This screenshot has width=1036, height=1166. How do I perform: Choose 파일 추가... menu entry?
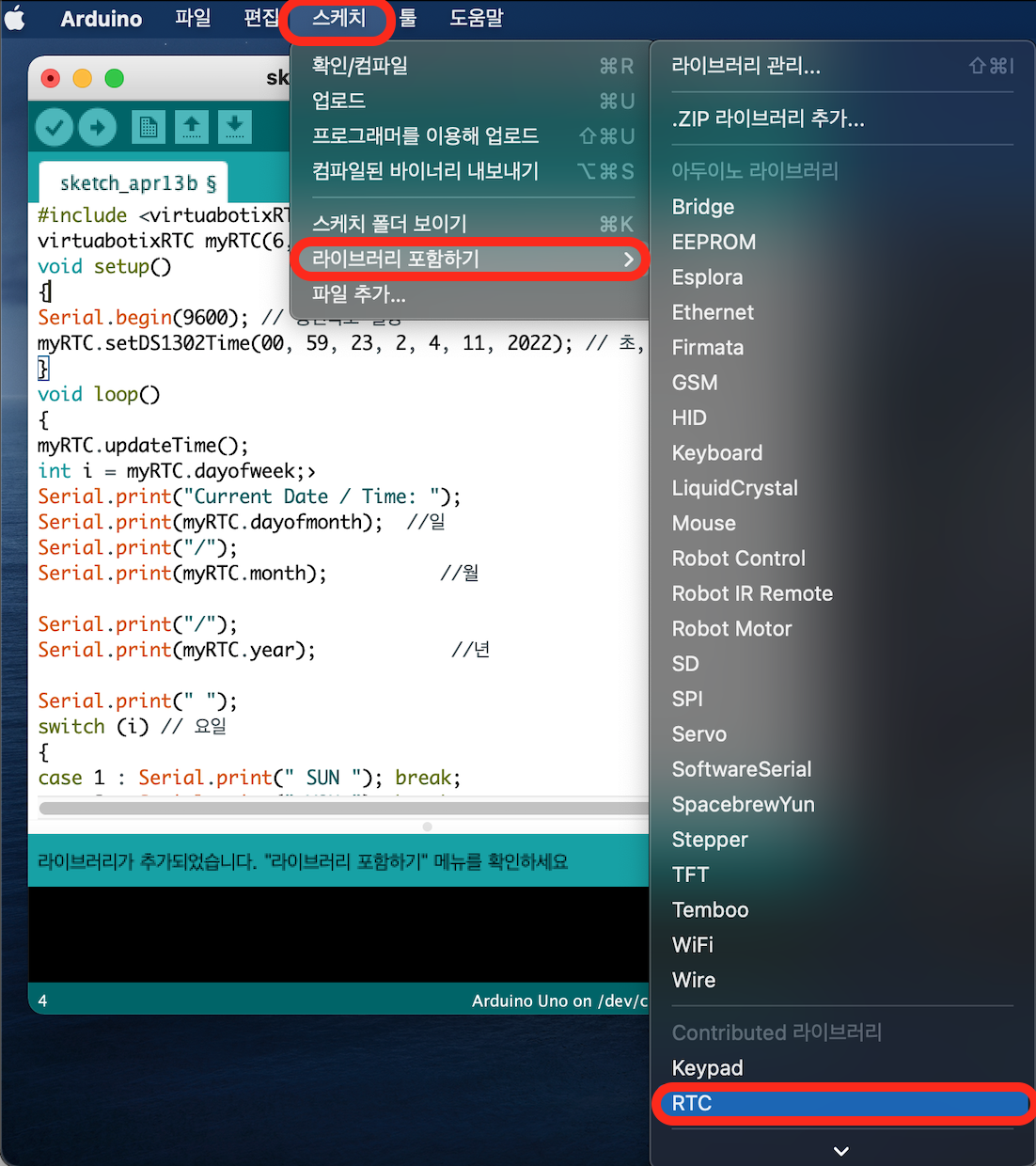(x=471, y=294)
